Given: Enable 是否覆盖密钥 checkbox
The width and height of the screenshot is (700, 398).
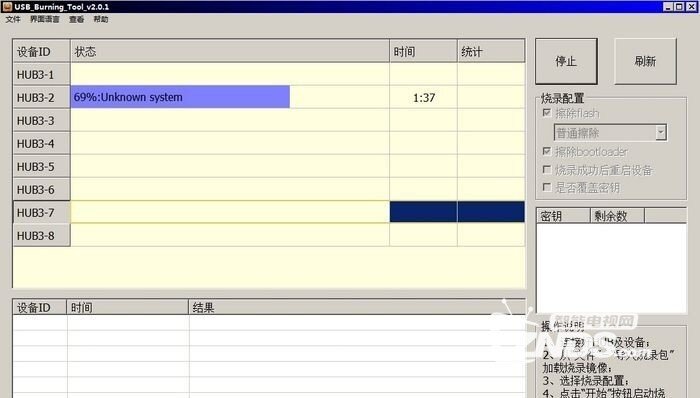Looking at the screenshot, I should [546, 187].
